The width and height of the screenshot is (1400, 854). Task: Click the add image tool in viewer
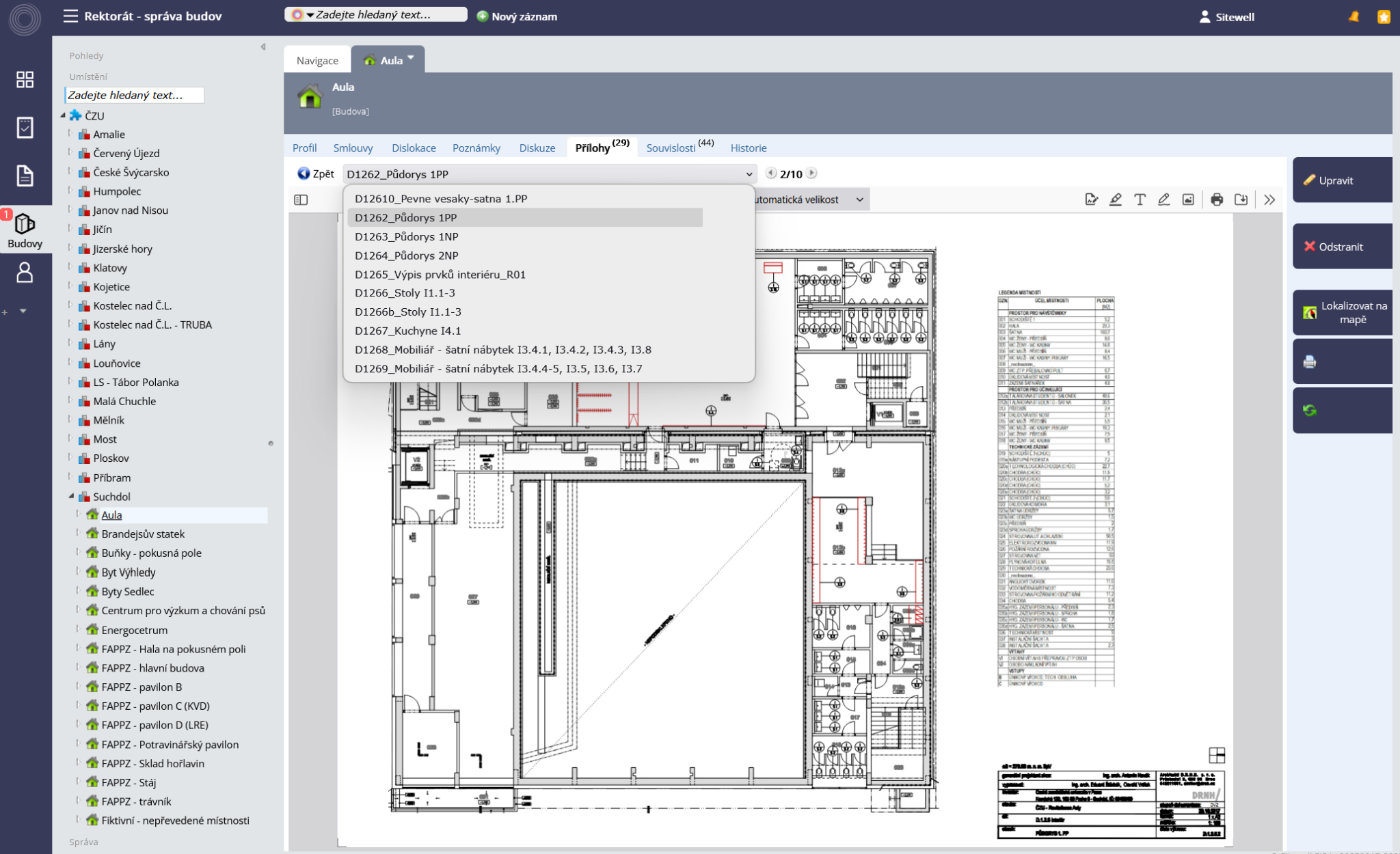(1188, 199)
